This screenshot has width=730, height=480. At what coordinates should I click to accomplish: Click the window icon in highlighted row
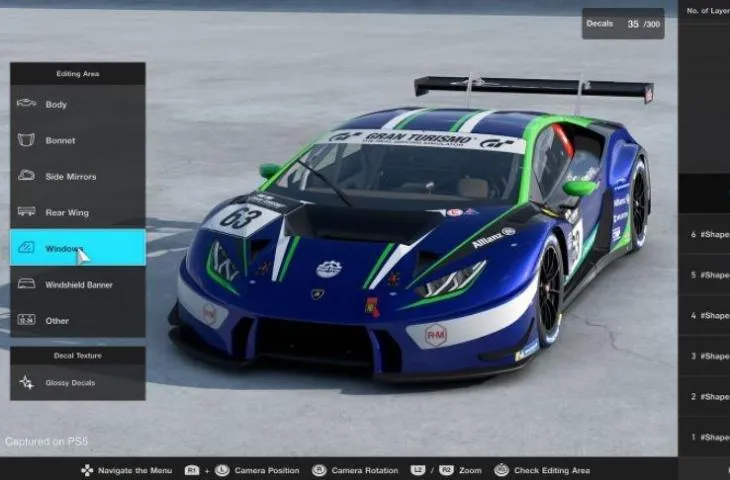pos(26,247)
